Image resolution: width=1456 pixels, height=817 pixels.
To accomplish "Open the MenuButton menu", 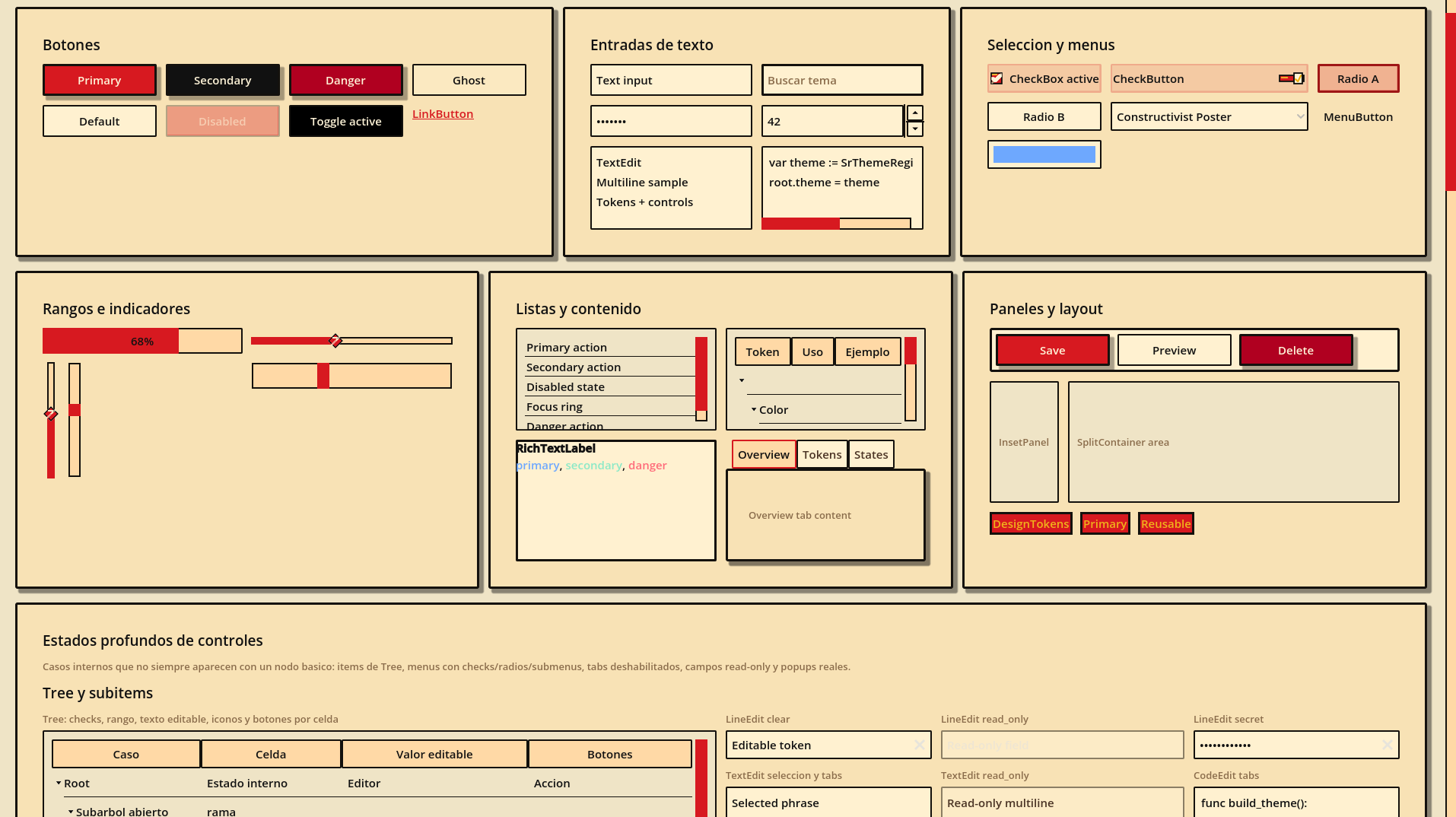I will point(1358,116).
